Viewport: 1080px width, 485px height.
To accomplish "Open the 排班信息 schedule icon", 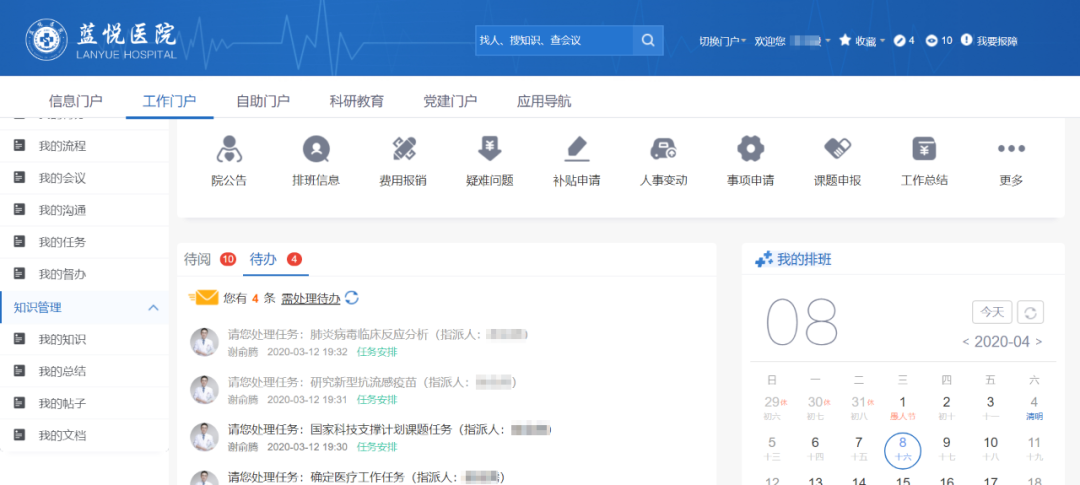I will (x=316, y=150).
